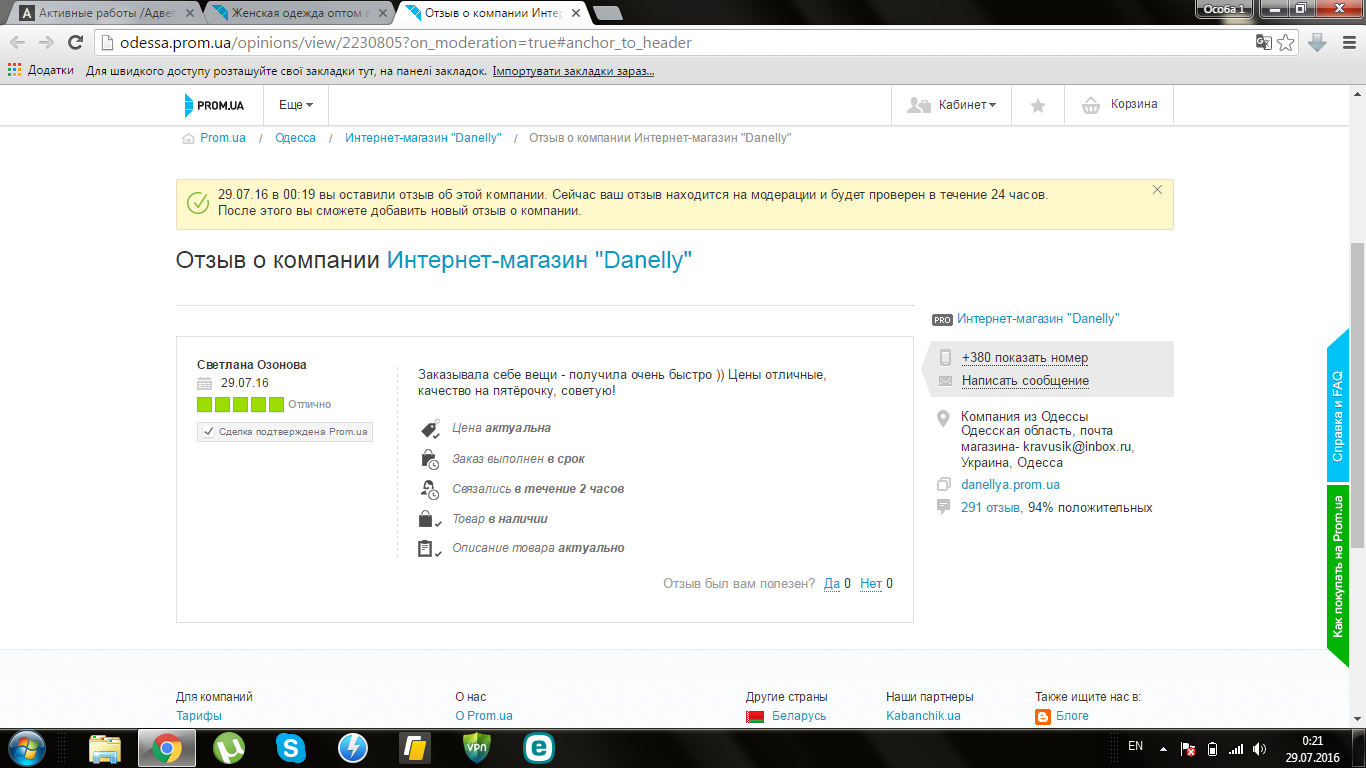1366x768 pixels.
Task: Open File Explorer from taskbar
Action: coord(105,748)
